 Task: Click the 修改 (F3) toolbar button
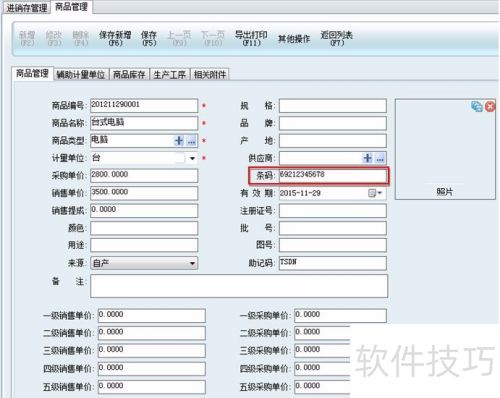pos(54,38)
